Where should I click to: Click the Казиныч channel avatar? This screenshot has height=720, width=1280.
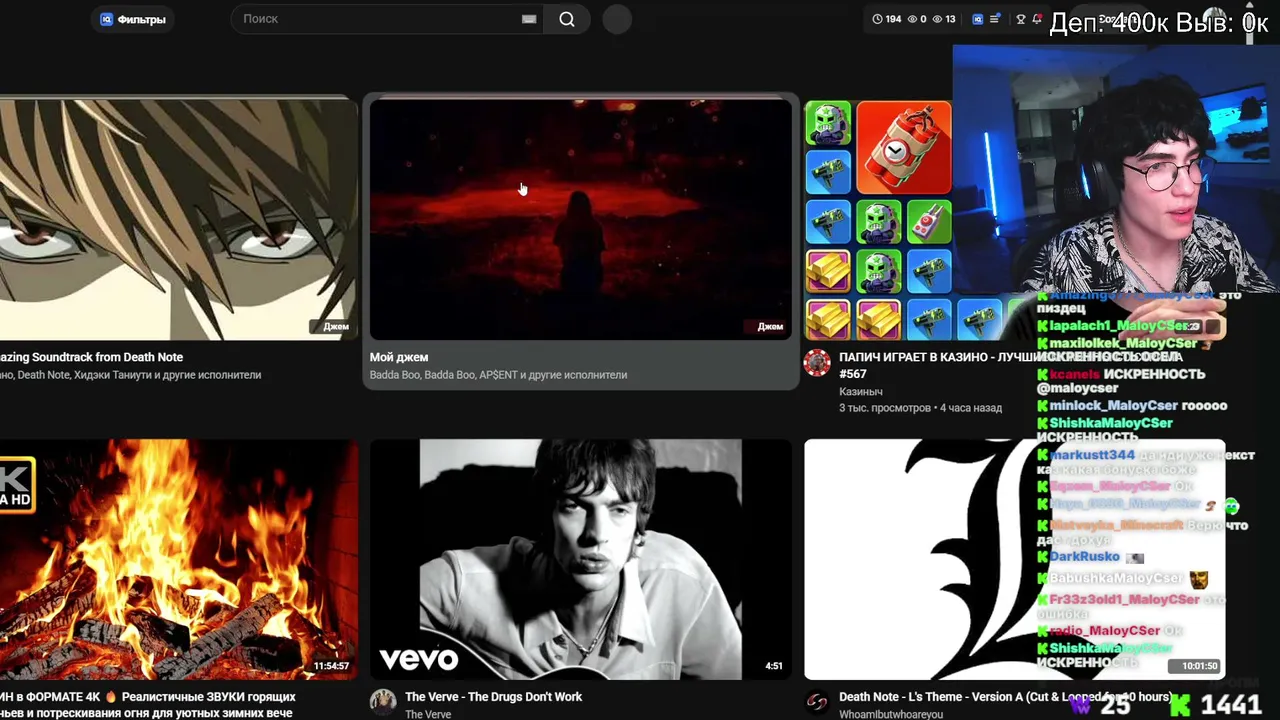[817, 363]
